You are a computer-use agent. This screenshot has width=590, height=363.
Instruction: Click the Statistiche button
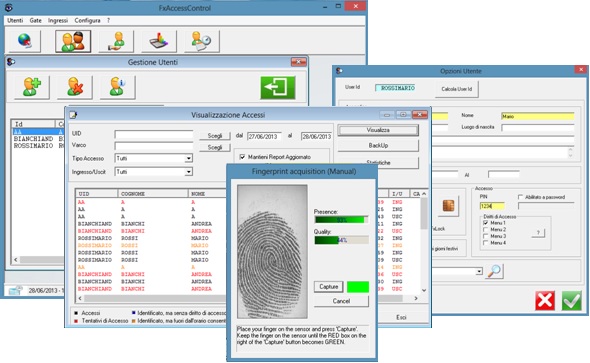coord(378,163)
